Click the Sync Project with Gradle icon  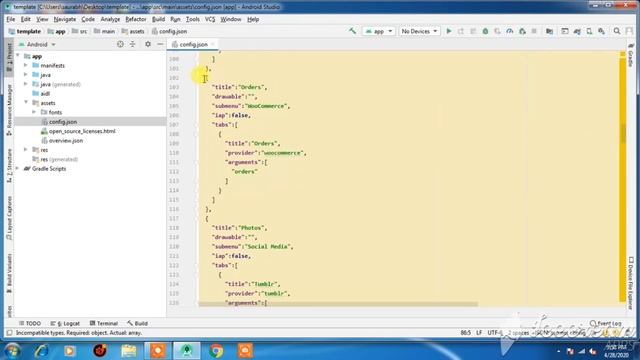click(x=577, y=31)
